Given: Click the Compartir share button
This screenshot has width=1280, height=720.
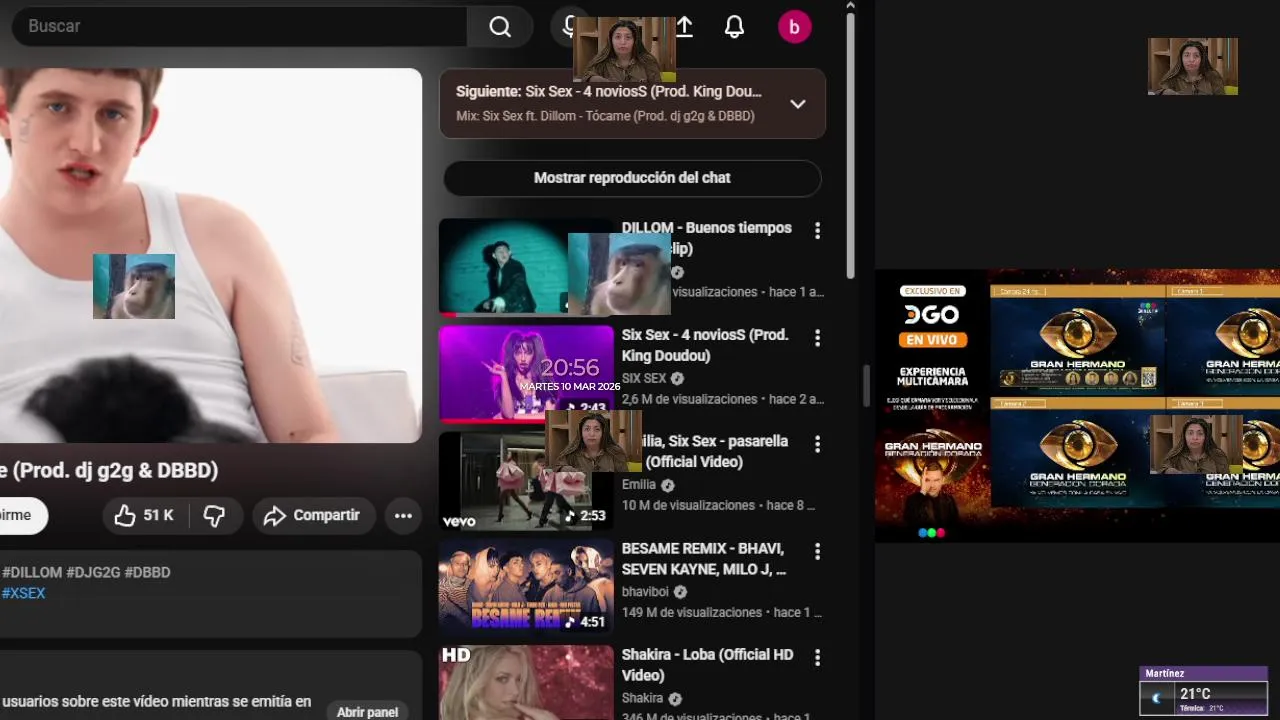Looking at the screenshot, I should pos(312,516).
